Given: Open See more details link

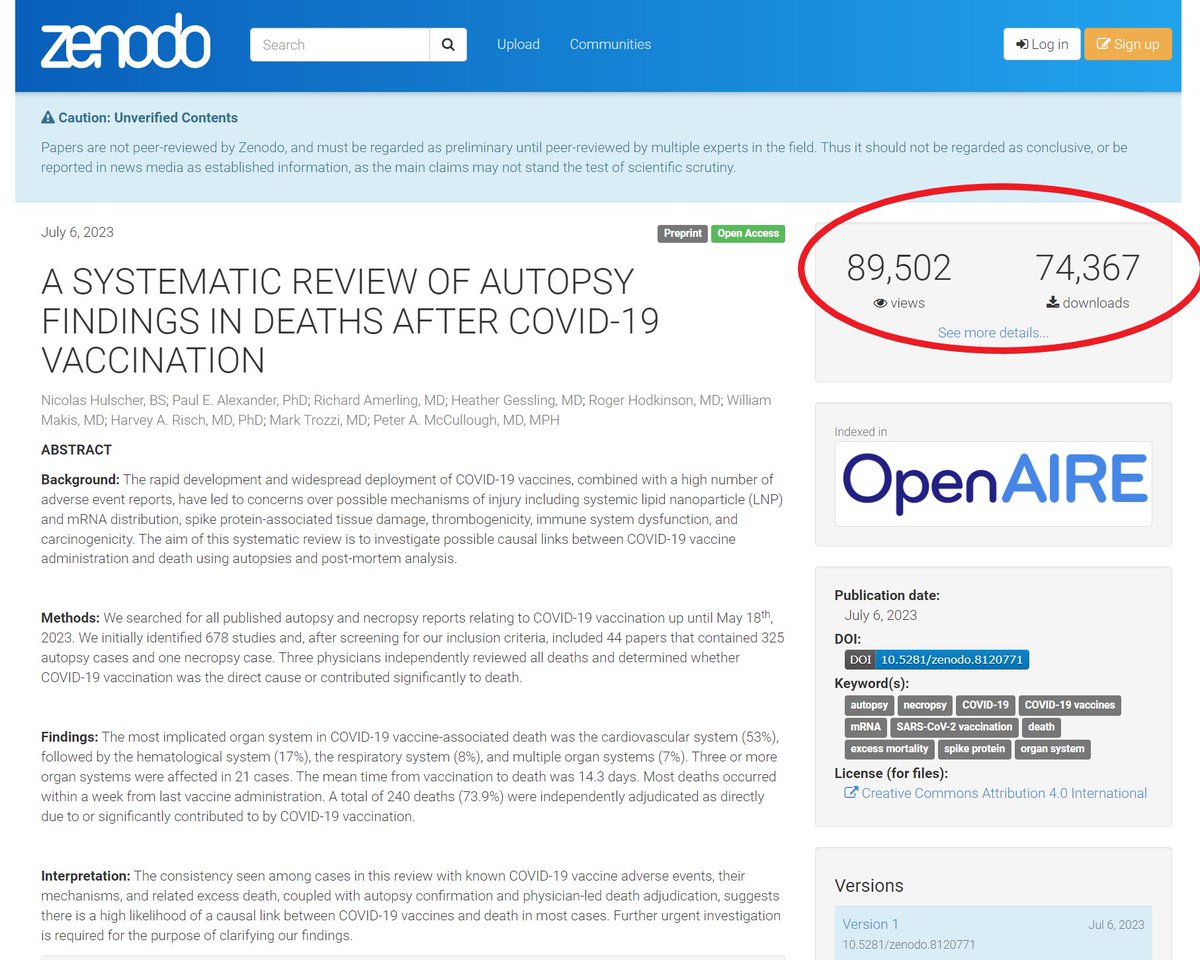Looking at the screenshot, I should (993, 332).
